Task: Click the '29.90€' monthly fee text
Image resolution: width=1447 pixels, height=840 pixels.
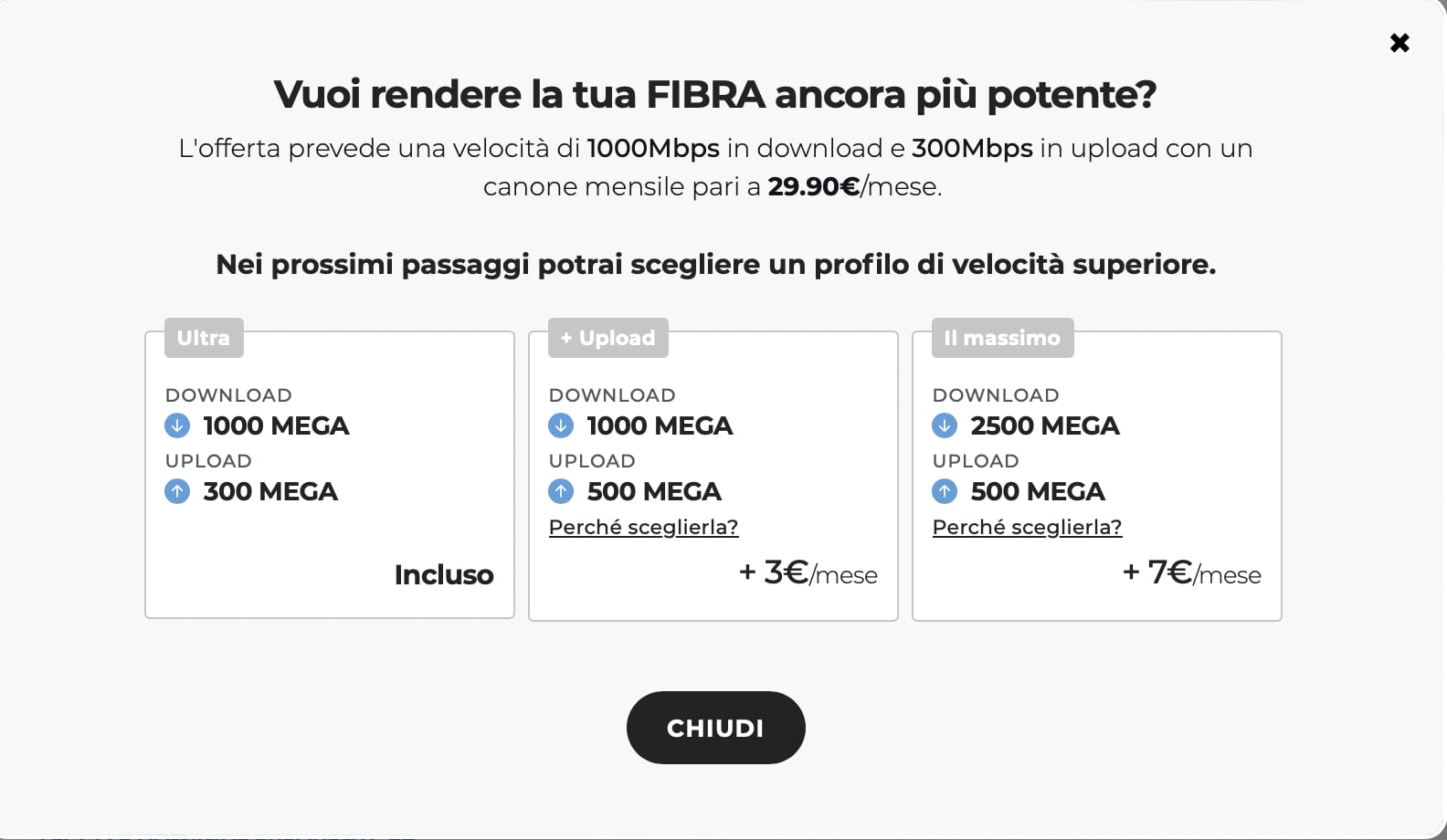Action: click(x=813, y=186)
